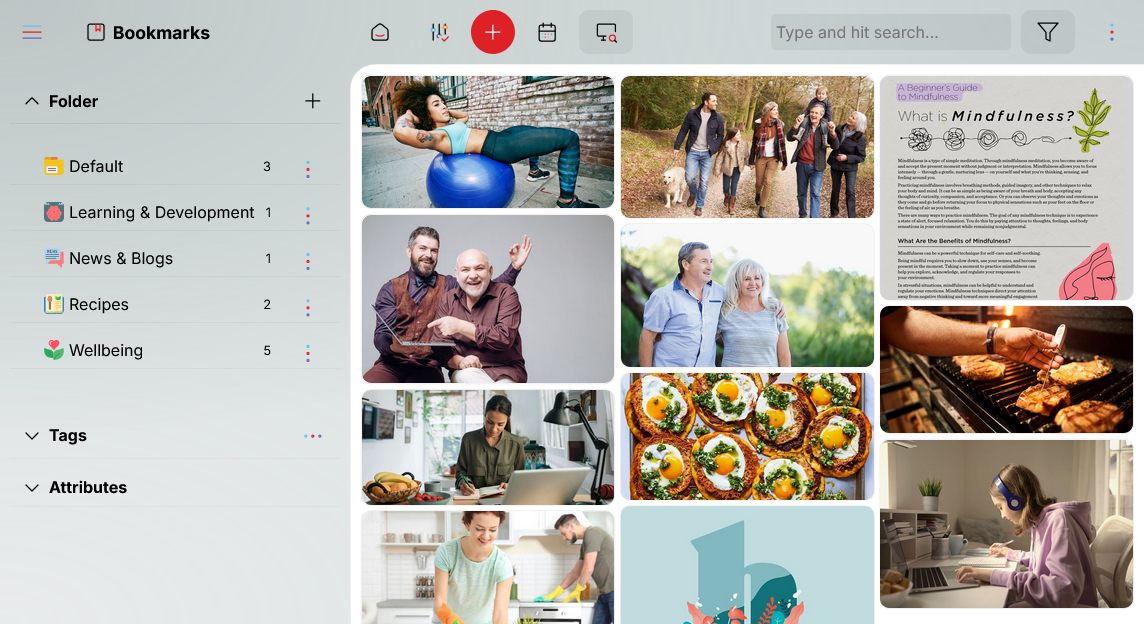Open the News & Blogs folder
This screenshot has width=1144, height=624.
click(120, 258)
